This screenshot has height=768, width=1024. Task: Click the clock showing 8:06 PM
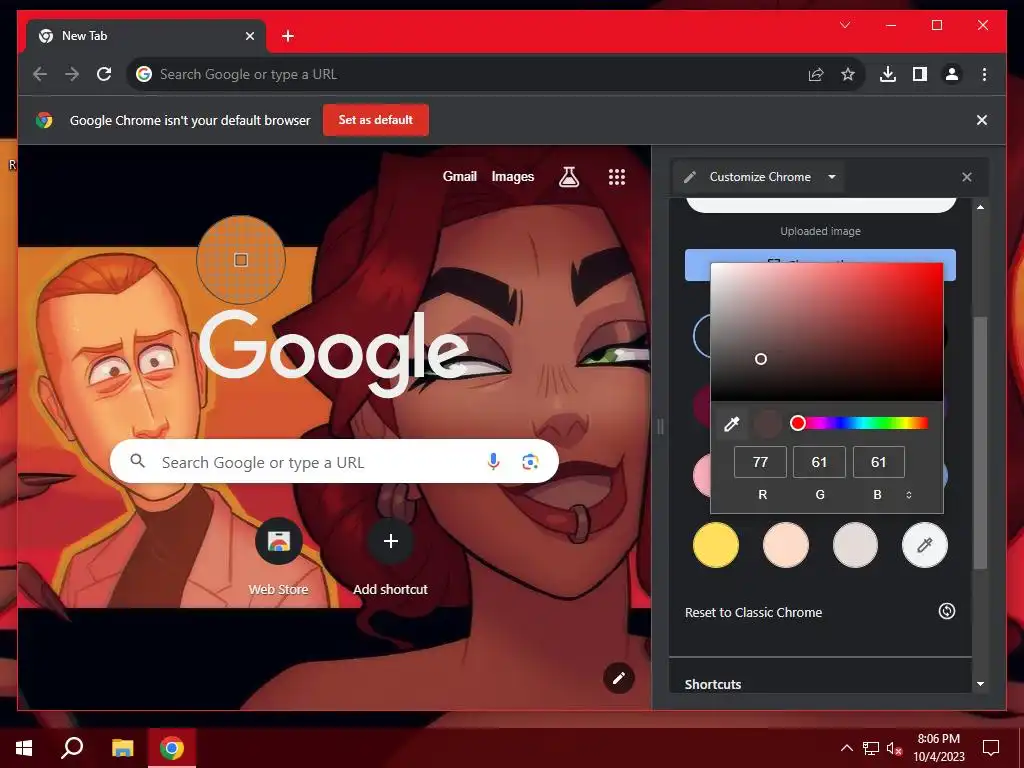[938, 748]
